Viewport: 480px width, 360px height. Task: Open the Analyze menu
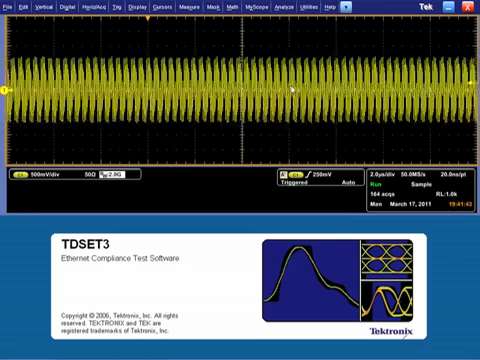284,7
